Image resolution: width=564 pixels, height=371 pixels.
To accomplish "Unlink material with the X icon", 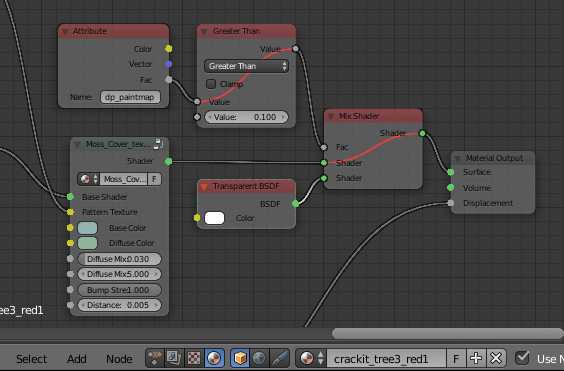I will pyautogui.click(x=496, y=358).
